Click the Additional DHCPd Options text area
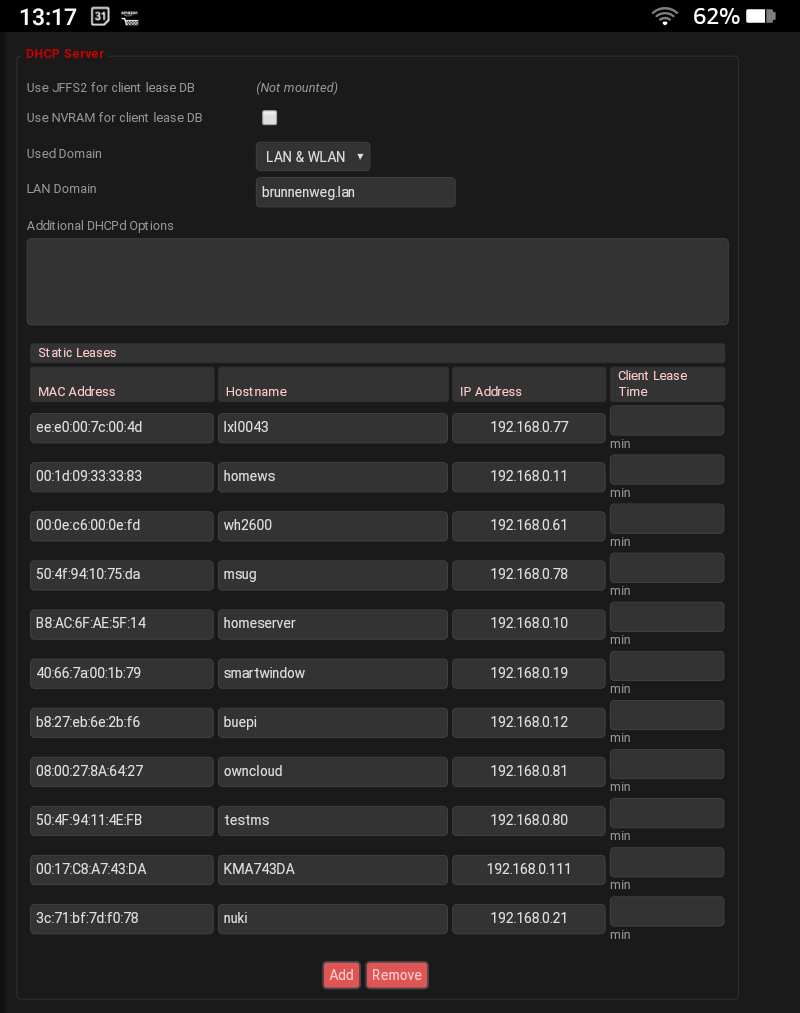Viewport: 800px width, 1013px height. pos(377,281)
